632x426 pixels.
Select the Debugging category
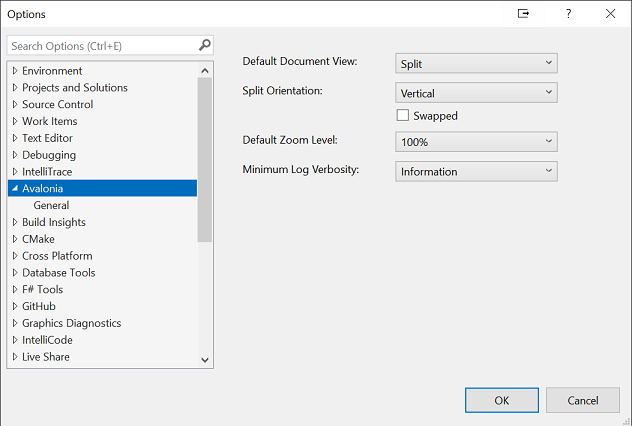(49, 155)
